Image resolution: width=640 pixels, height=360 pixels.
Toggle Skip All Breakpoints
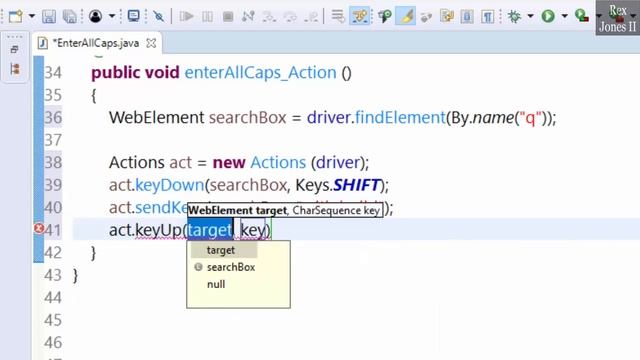[158, 16]
